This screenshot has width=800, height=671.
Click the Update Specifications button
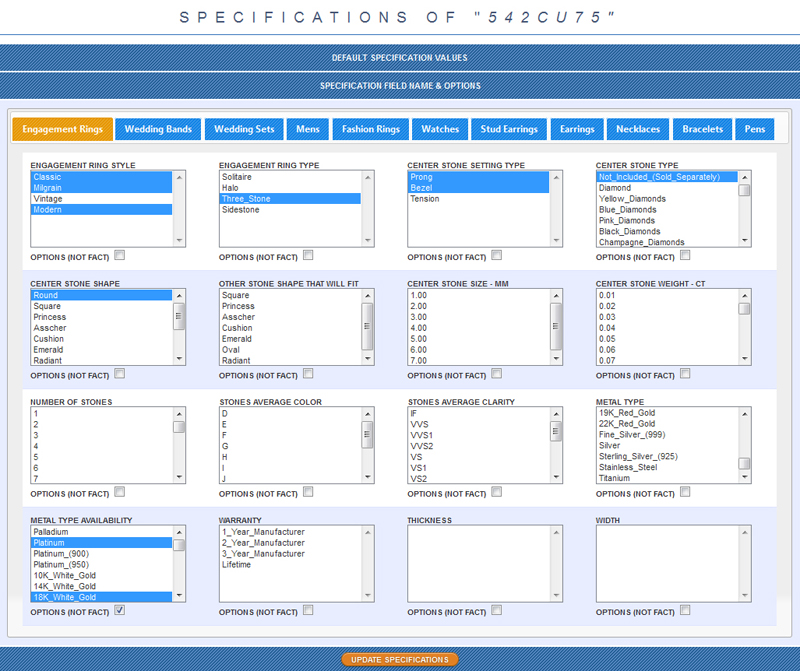(x=400, y=660)
